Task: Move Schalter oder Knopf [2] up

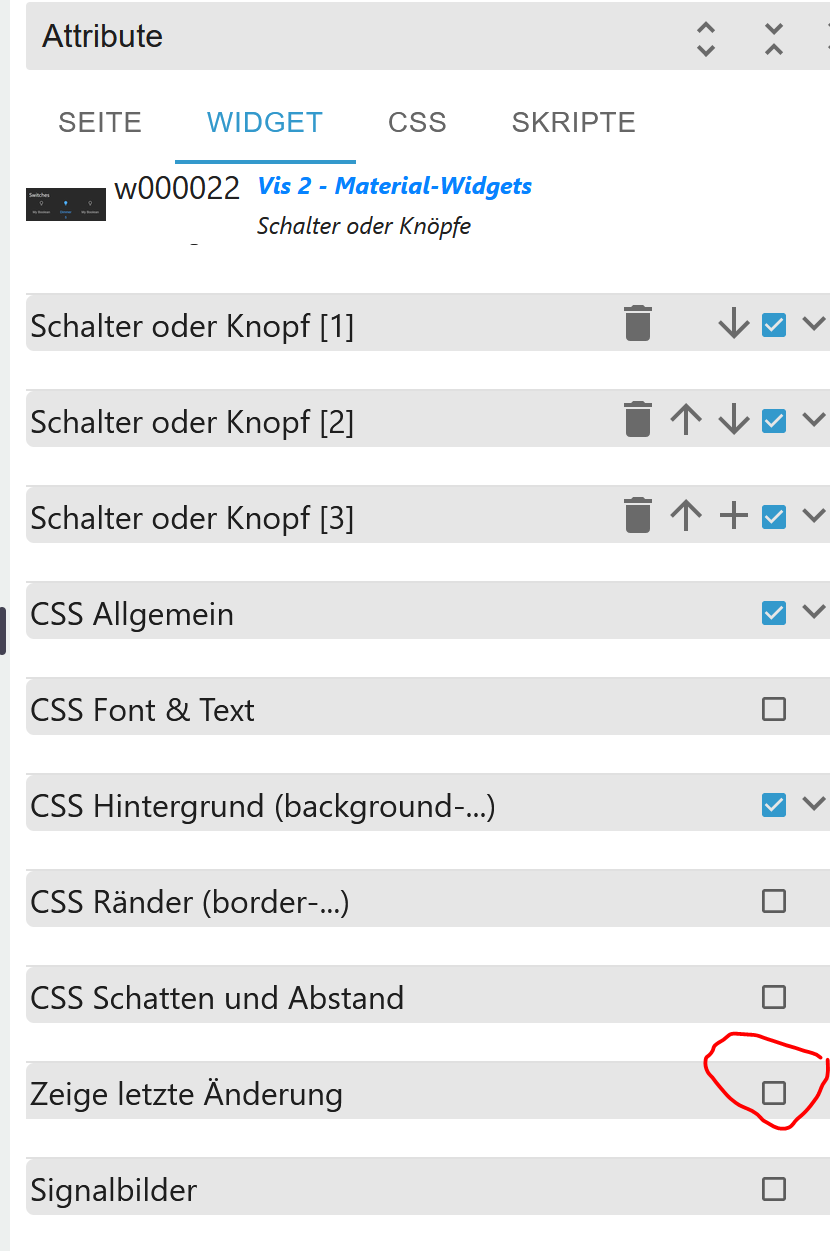Action: pyautogui.click(x=686, y=420)
